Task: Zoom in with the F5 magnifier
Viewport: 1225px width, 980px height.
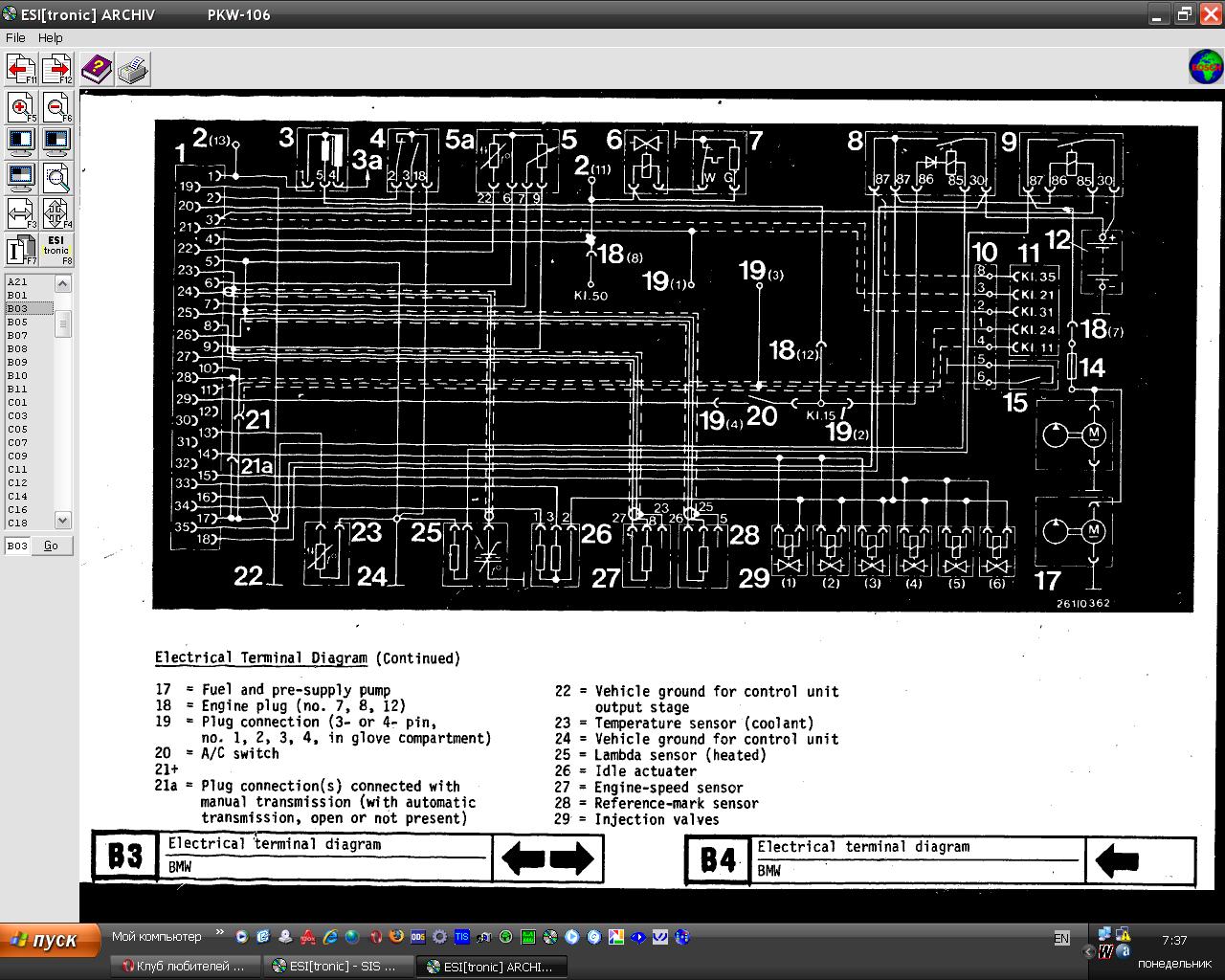Action: [x=21, y=107]
